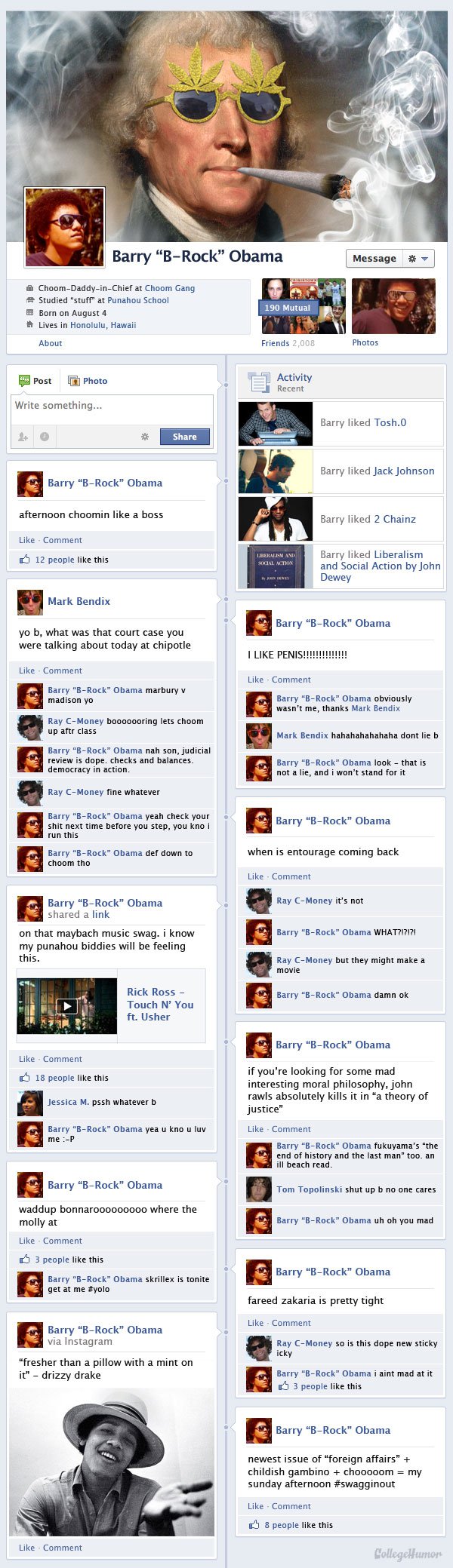Open the Photos thumbnail

(x=393, y=306)
